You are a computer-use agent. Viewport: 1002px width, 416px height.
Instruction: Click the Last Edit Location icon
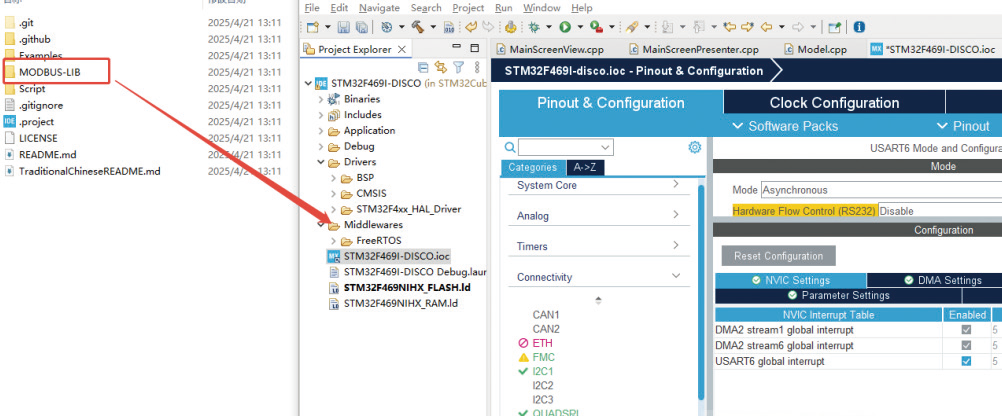point(730,27)
